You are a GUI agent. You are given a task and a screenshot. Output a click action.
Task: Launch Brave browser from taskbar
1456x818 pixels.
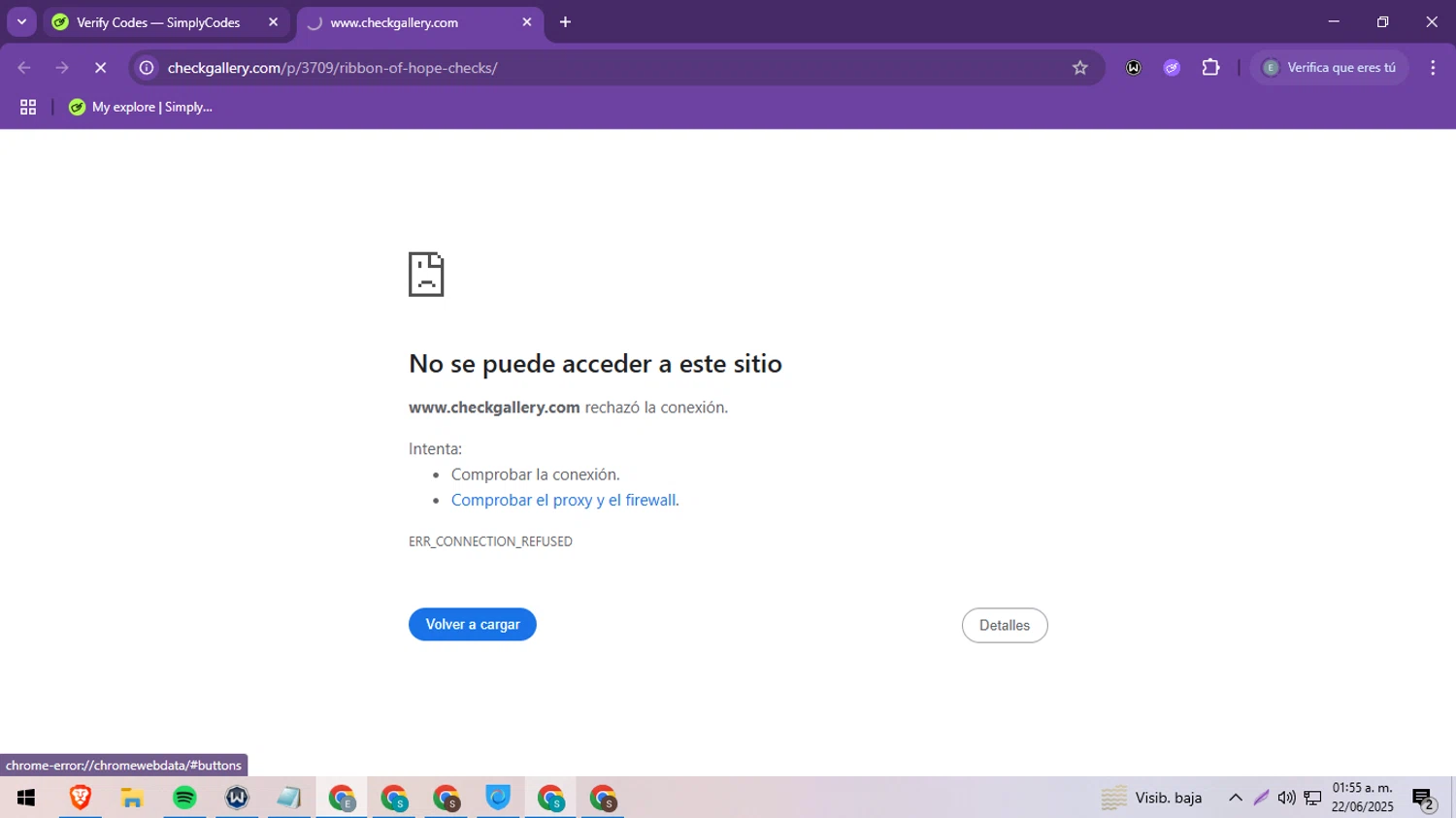(x=80, y=799)
